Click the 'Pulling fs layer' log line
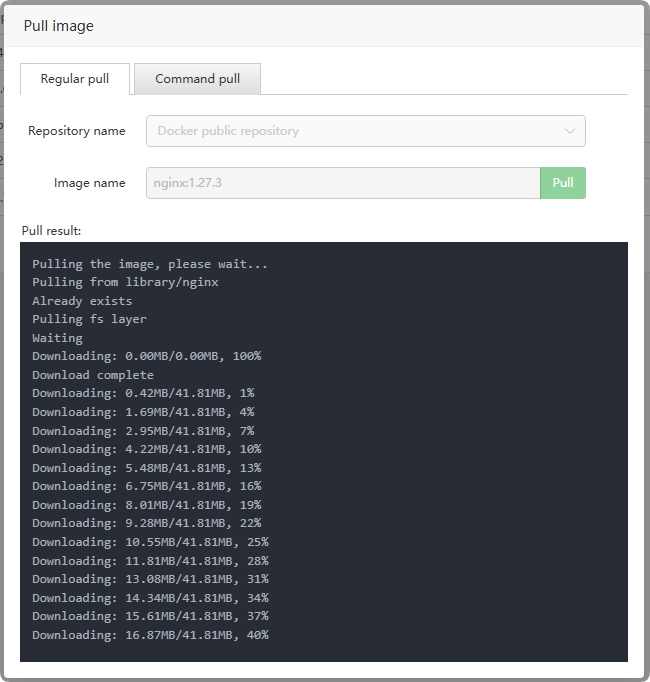 point(89,319)
